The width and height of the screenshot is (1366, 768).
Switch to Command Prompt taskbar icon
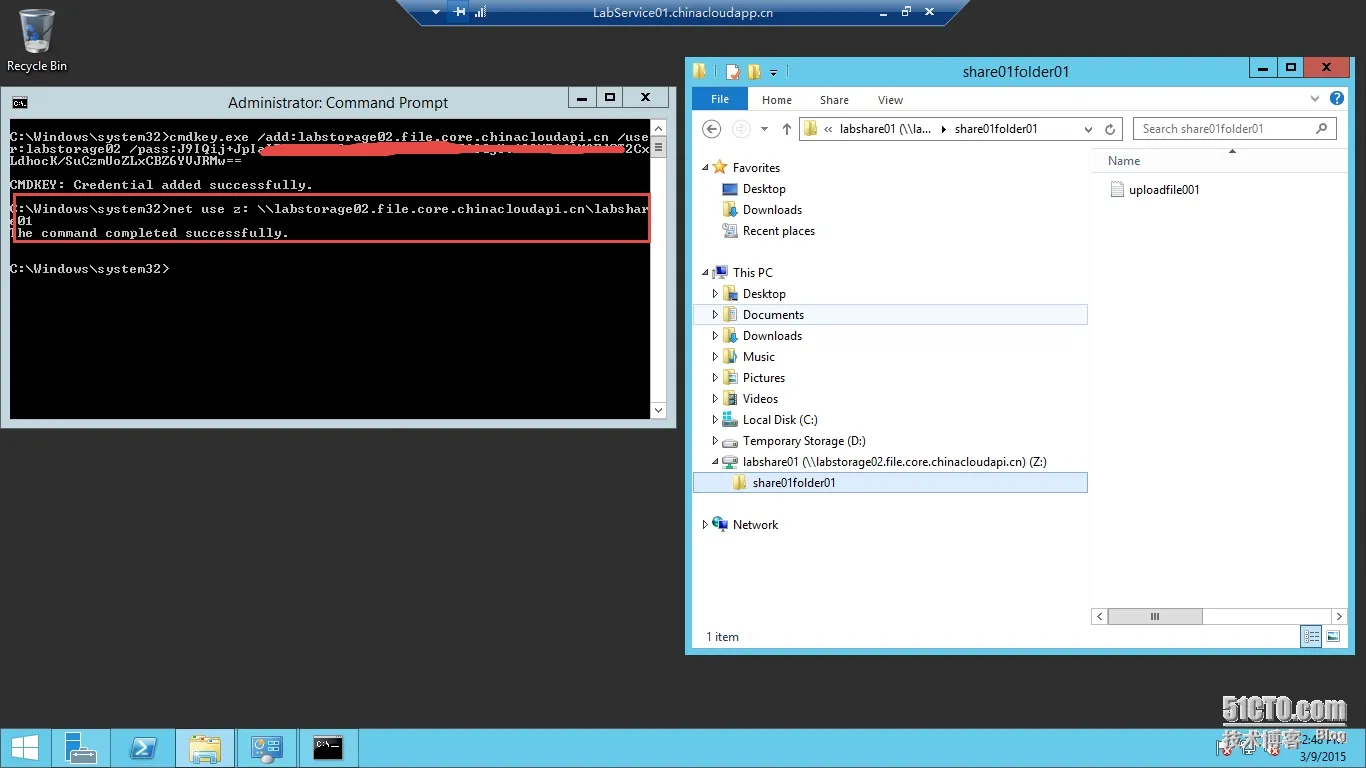(x=328, y=748)
